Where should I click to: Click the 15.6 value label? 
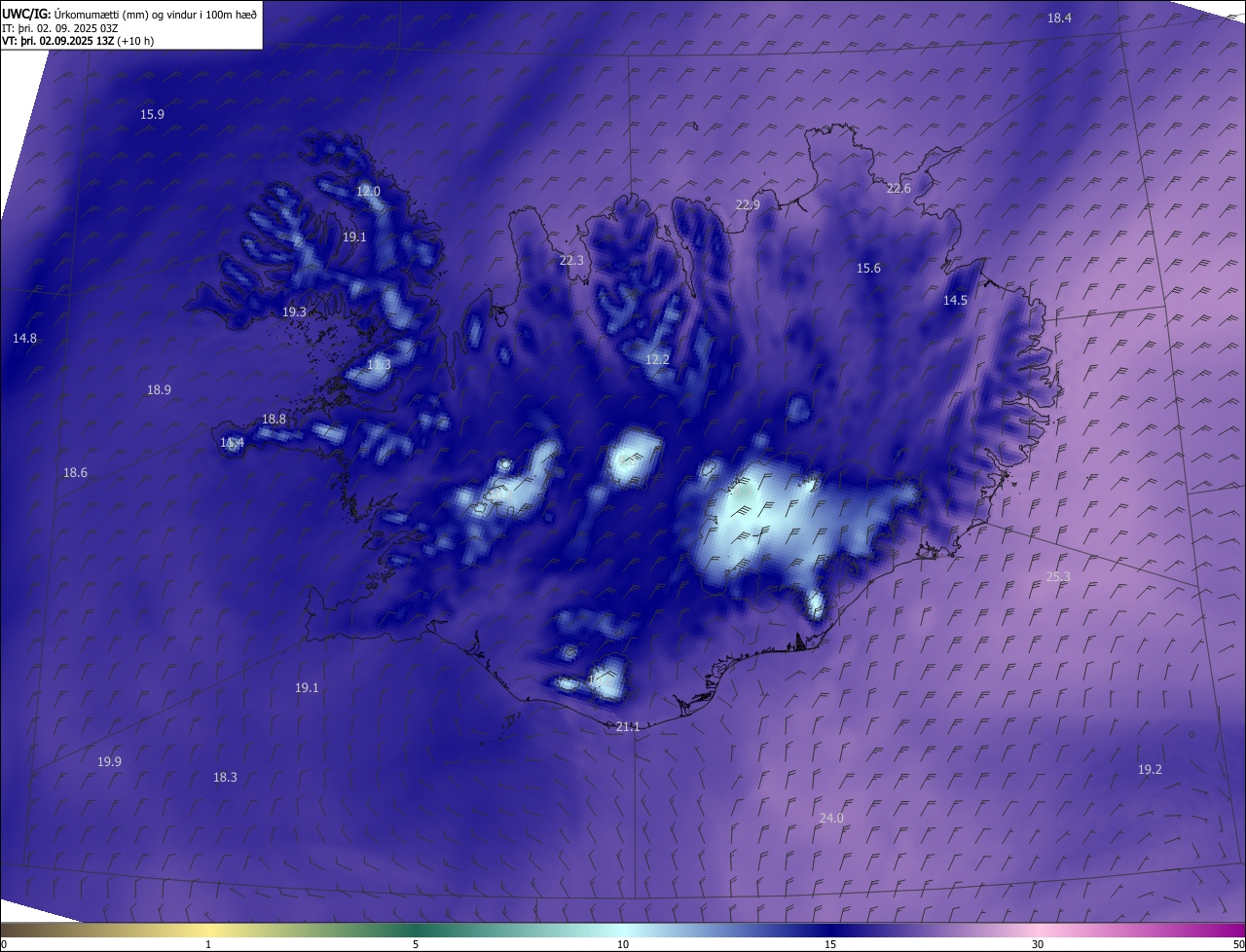pyautogui.click(x=868, y=268)
